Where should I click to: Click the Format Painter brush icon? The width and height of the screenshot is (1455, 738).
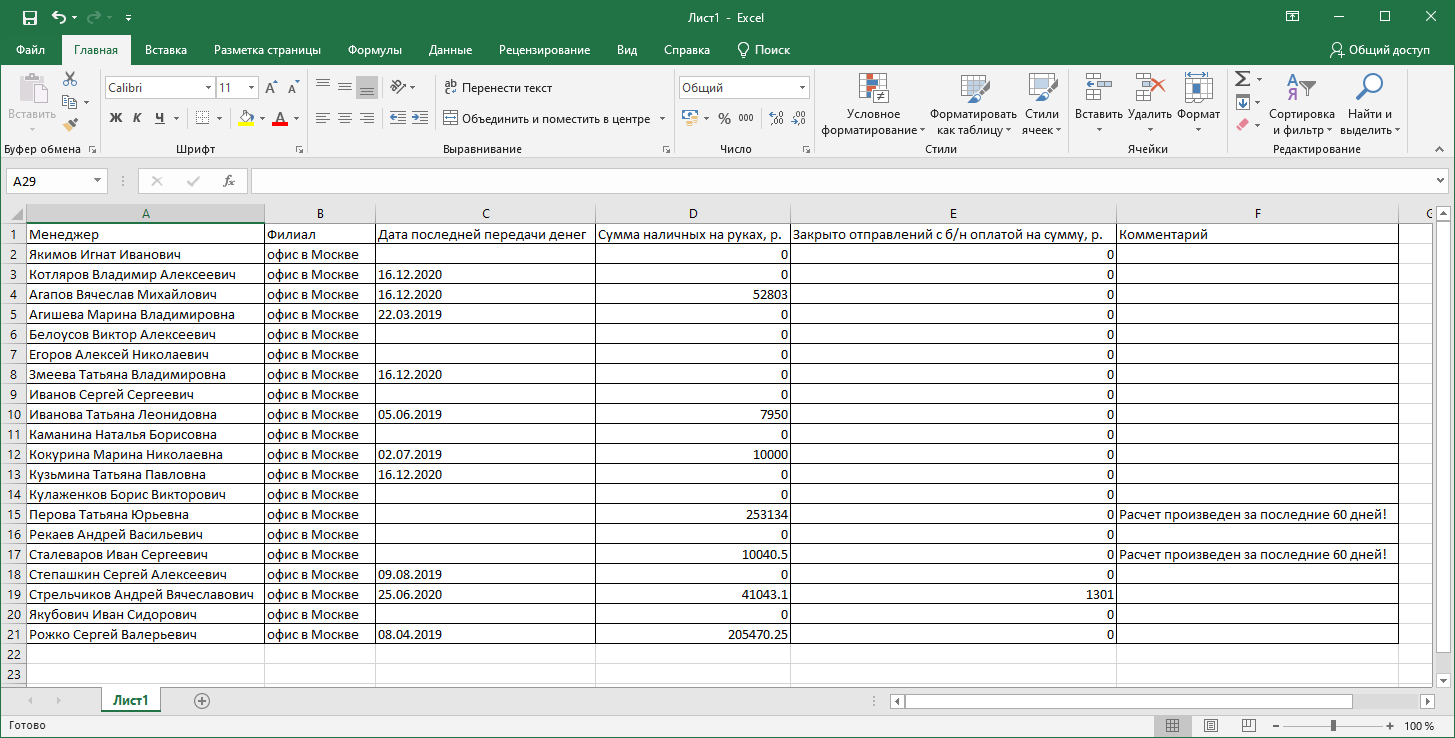click(x=69, y=125)
